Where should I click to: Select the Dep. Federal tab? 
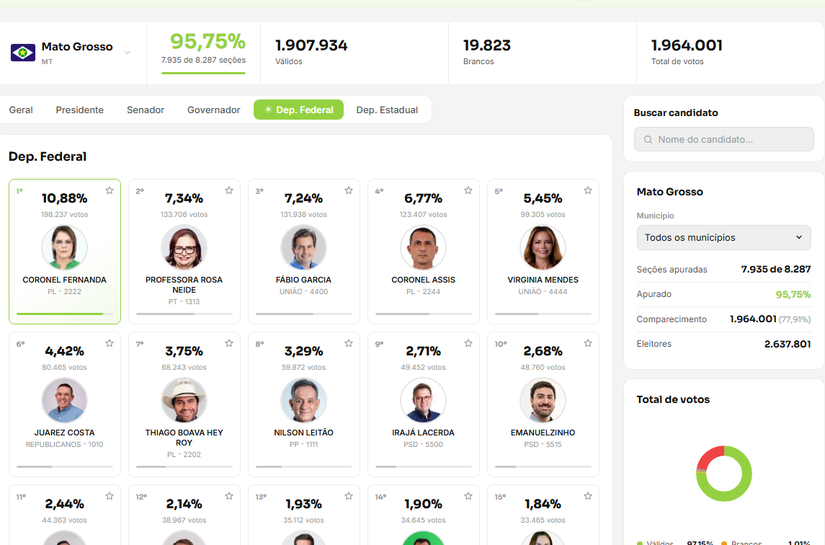click(298, 109)
